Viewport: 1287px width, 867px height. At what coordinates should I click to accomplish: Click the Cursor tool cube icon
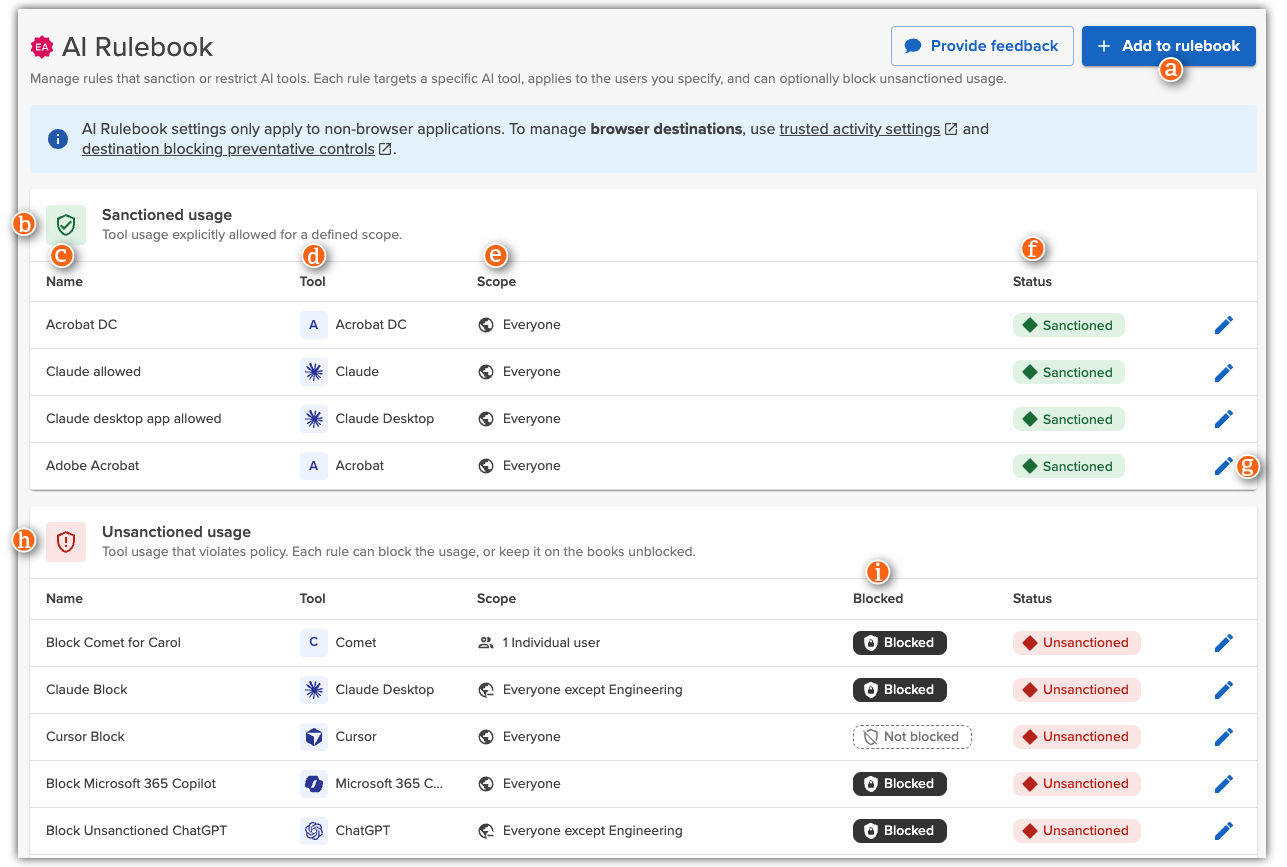point(314,737)
